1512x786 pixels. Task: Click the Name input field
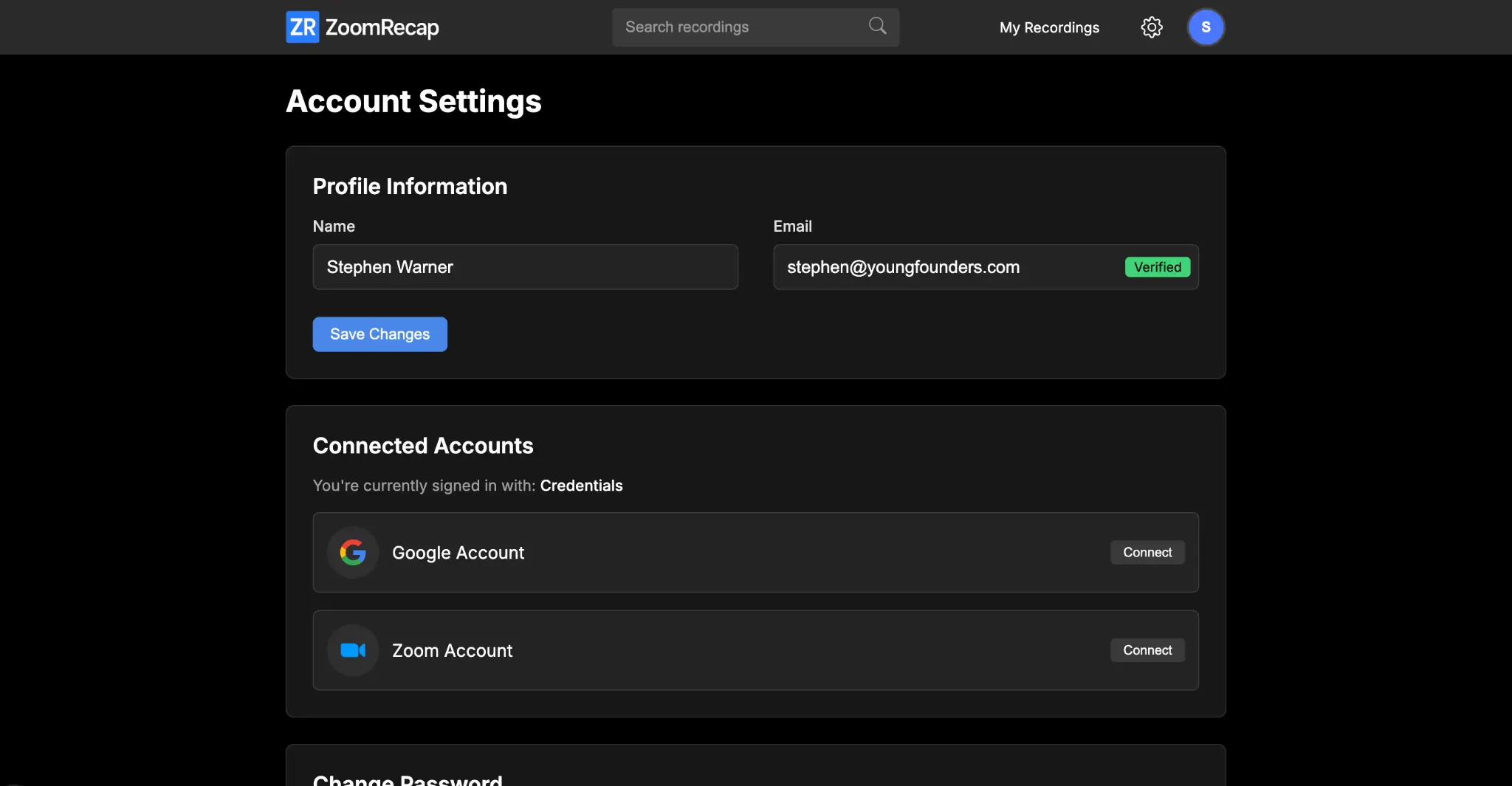tap(525, 267)
